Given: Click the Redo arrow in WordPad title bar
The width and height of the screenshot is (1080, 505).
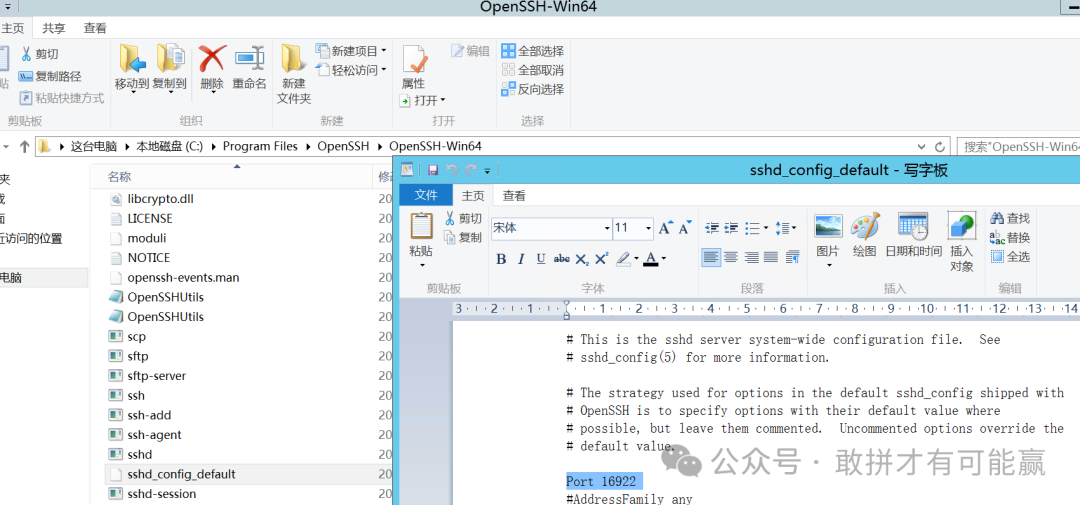Looking at the screenshot, I should pyautogui.click(x=471, y=170).
